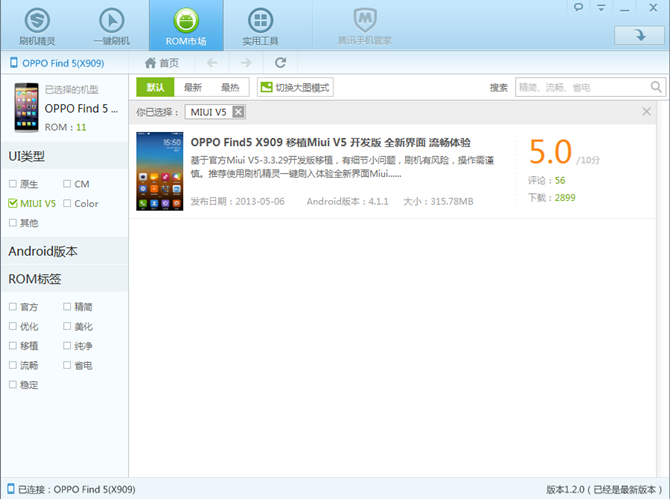Open the 一键刷机 one-click flash tool

point(113,25)
